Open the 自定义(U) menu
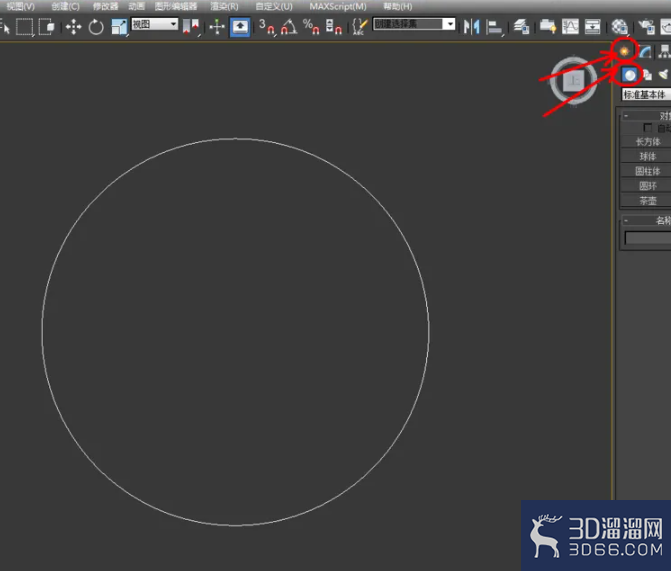Image resolution: width=671 pixels, height=571 pixels. [274, 6]
